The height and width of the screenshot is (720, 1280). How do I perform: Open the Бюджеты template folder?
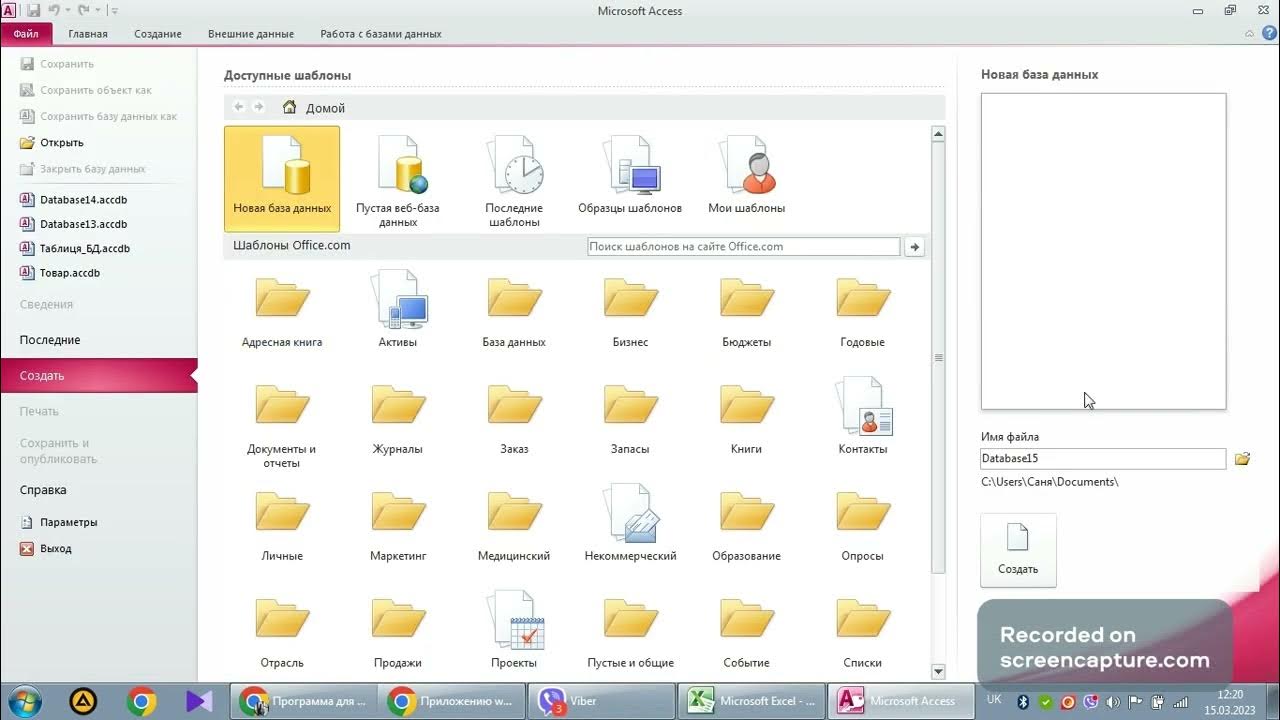point(746,311)
